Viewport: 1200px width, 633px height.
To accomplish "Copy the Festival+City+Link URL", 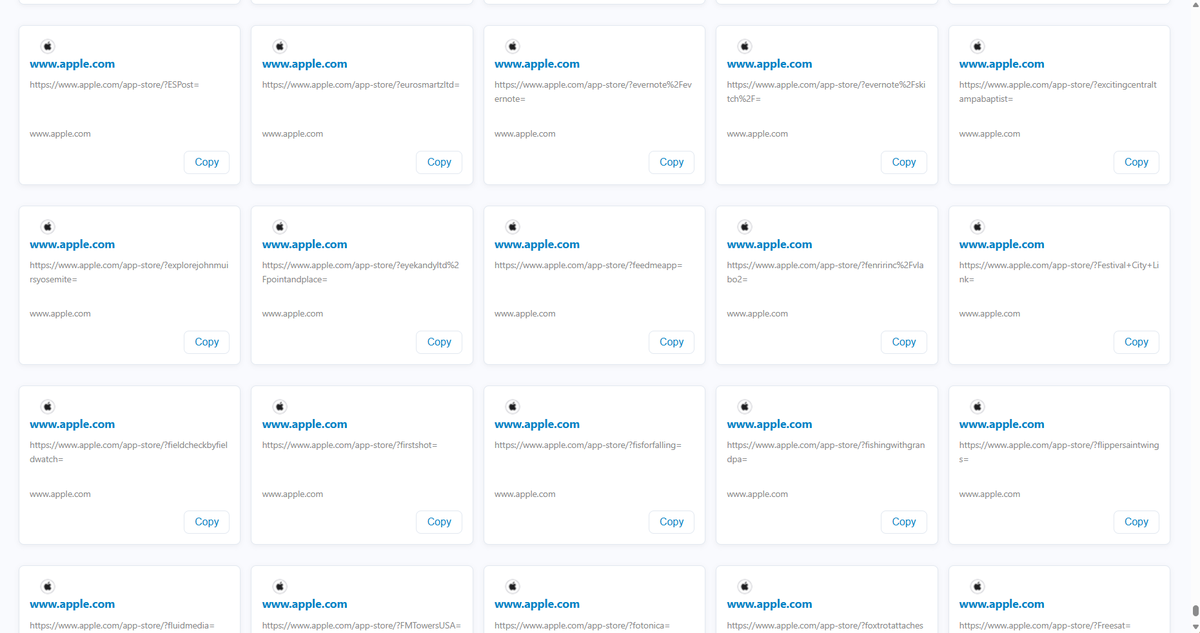I will click(1136, 342).
